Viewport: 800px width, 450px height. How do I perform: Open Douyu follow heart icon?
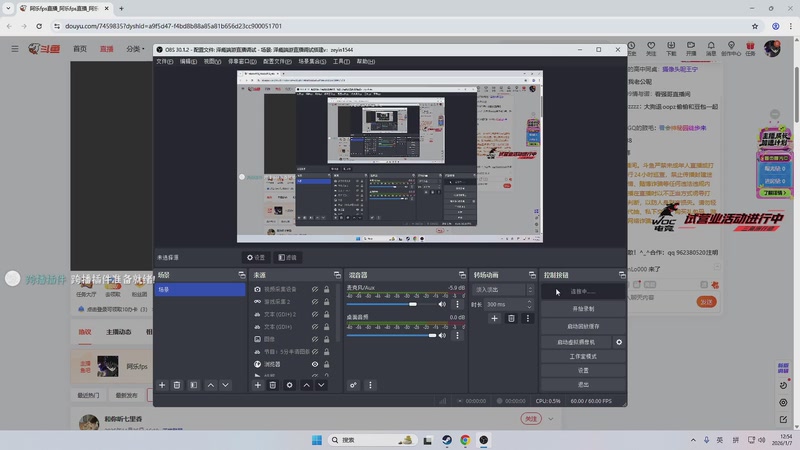point(651,48)
